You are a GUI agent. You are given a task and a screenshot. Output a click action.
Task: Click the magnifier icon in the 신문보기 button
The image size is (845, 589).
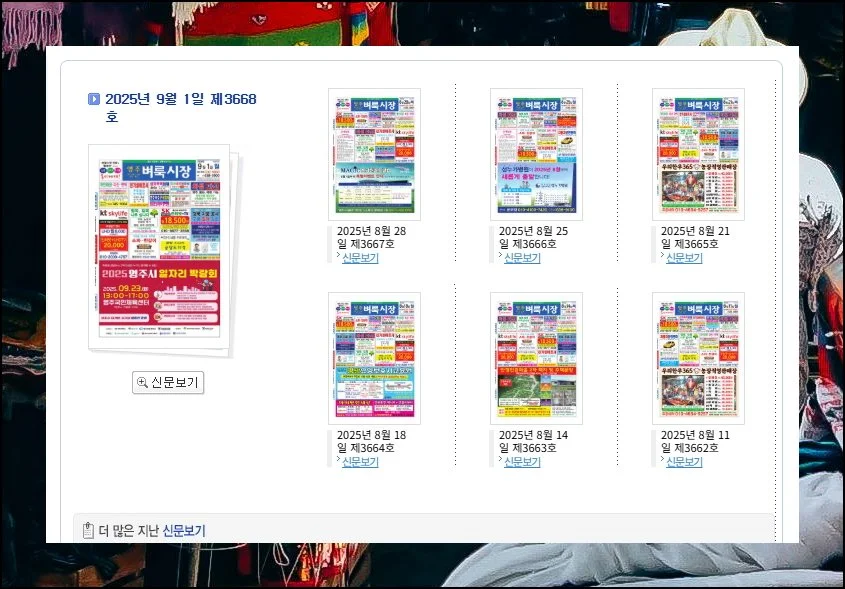[142, 383]
